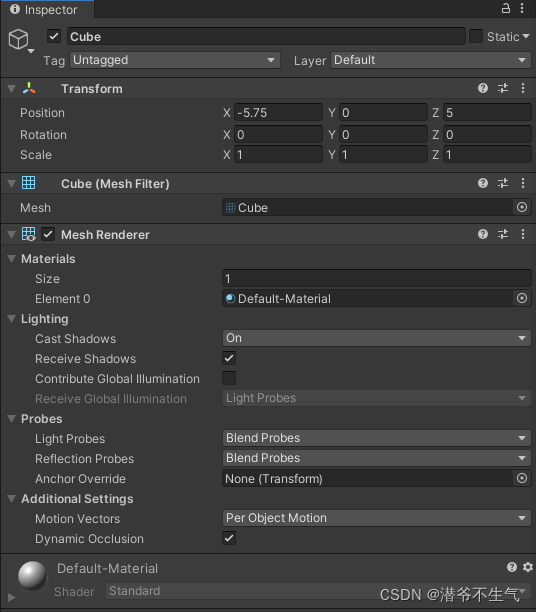Viewport: 536px width, 612px height.
Task: Click the Rotation Z field
Action: click(487, 135)
